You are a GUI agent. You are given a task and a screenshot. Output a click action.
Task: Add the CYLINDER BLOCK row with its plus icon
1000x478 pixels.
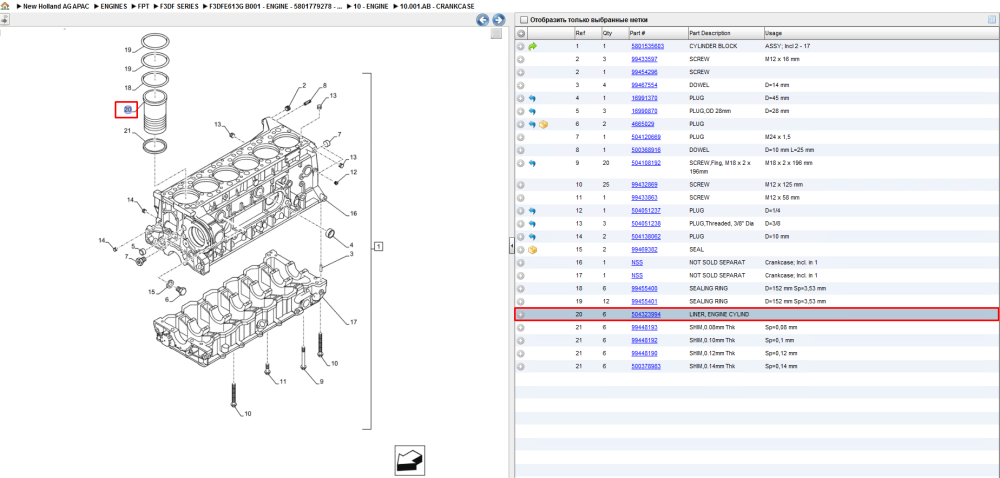521,47
